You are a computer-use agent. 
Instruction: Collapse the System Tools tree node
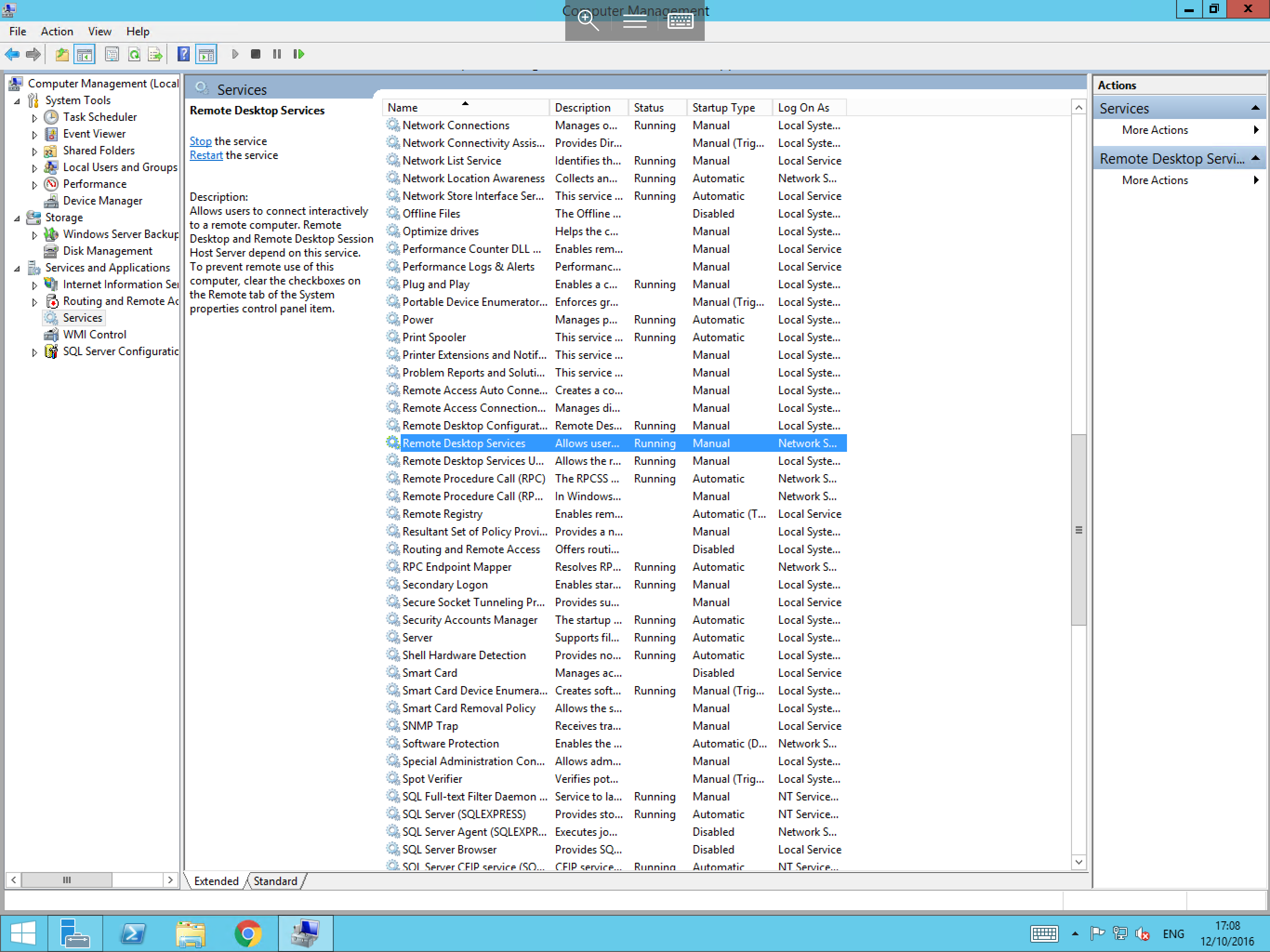[x=17, y=101]
